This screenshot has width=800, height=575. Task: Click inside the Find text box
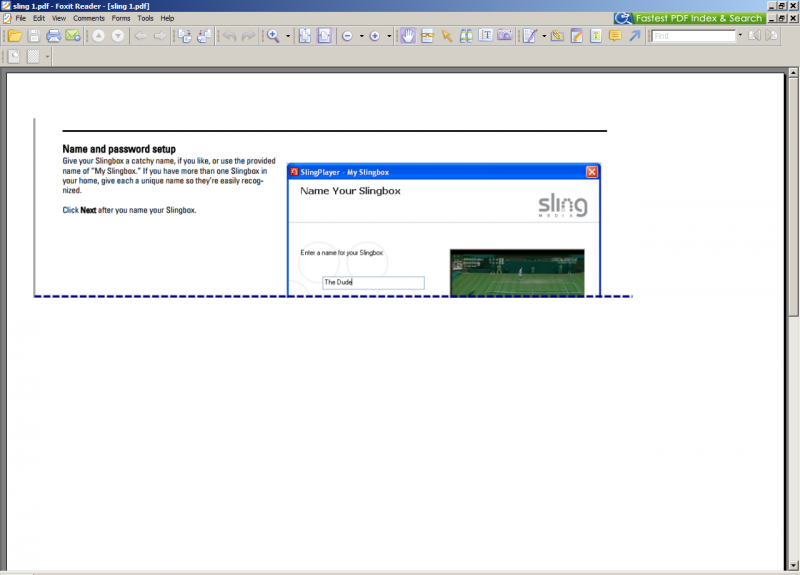coord(694,36)
